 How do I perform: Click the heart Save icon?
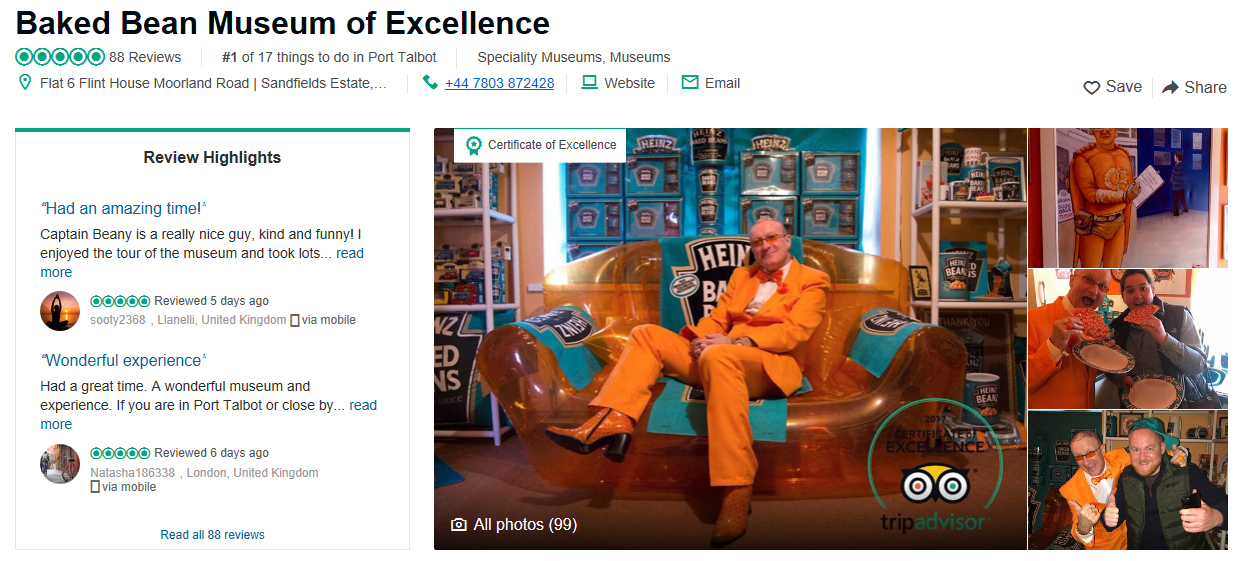tap(1092, 88)
